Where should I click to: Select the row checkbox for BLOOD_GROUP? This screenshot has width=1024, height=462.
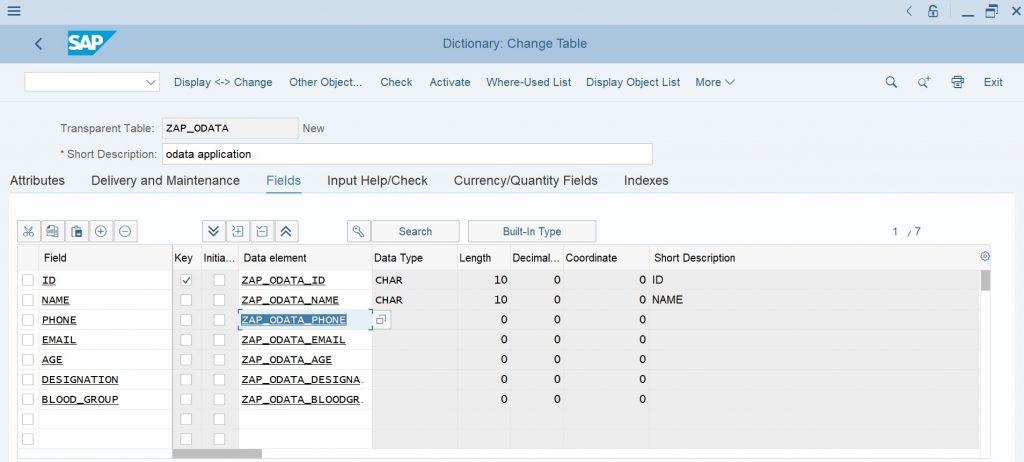[x=27, y=399]
